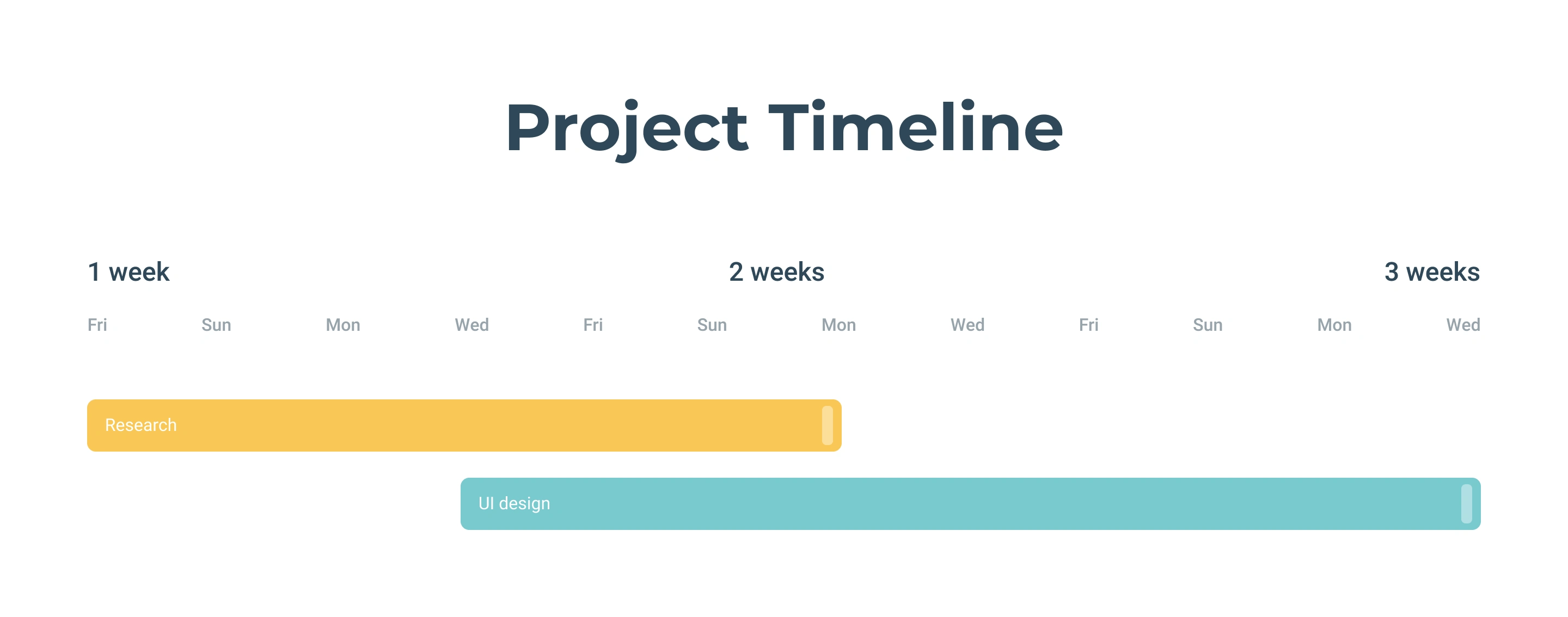The height and width of the screenshot is (617, 1568).
Task: Click the second Wed day marker
Action: pos(967,325)
